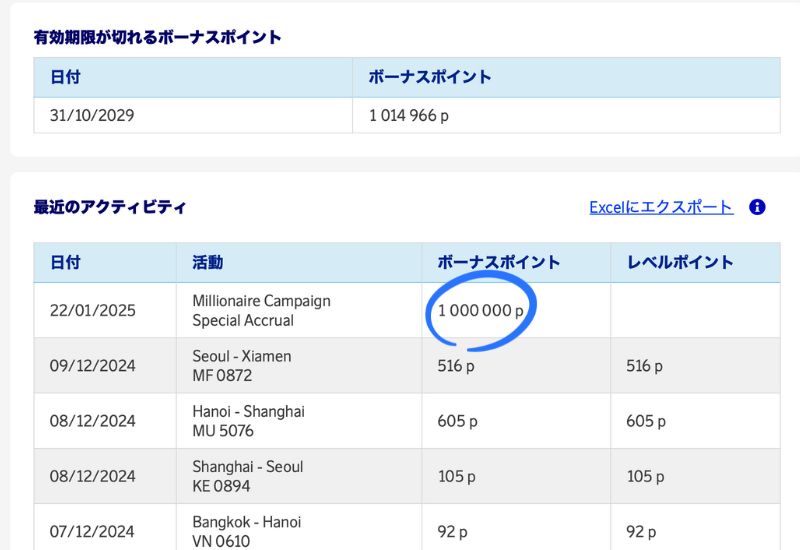The width and height of the screenshot is (800, 550).
Task: Select the Bangkok - Hanoi VN 0610 row
Action: point(407,527)
